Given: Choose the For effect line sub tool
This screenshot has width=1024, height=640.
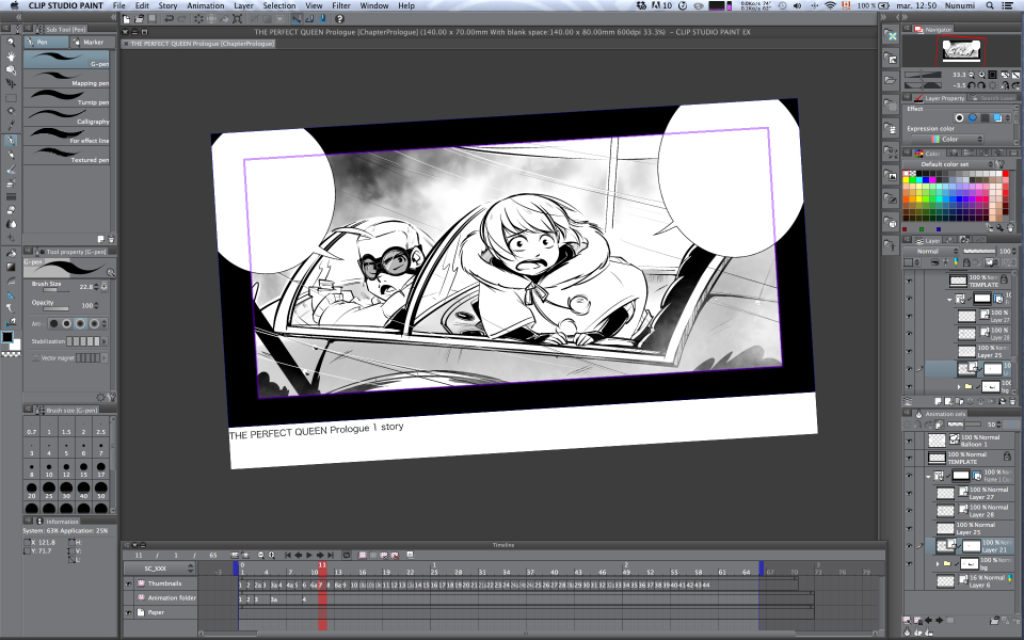Looking at the screenshot, I should pyautogui.click(x=67, y=136).
